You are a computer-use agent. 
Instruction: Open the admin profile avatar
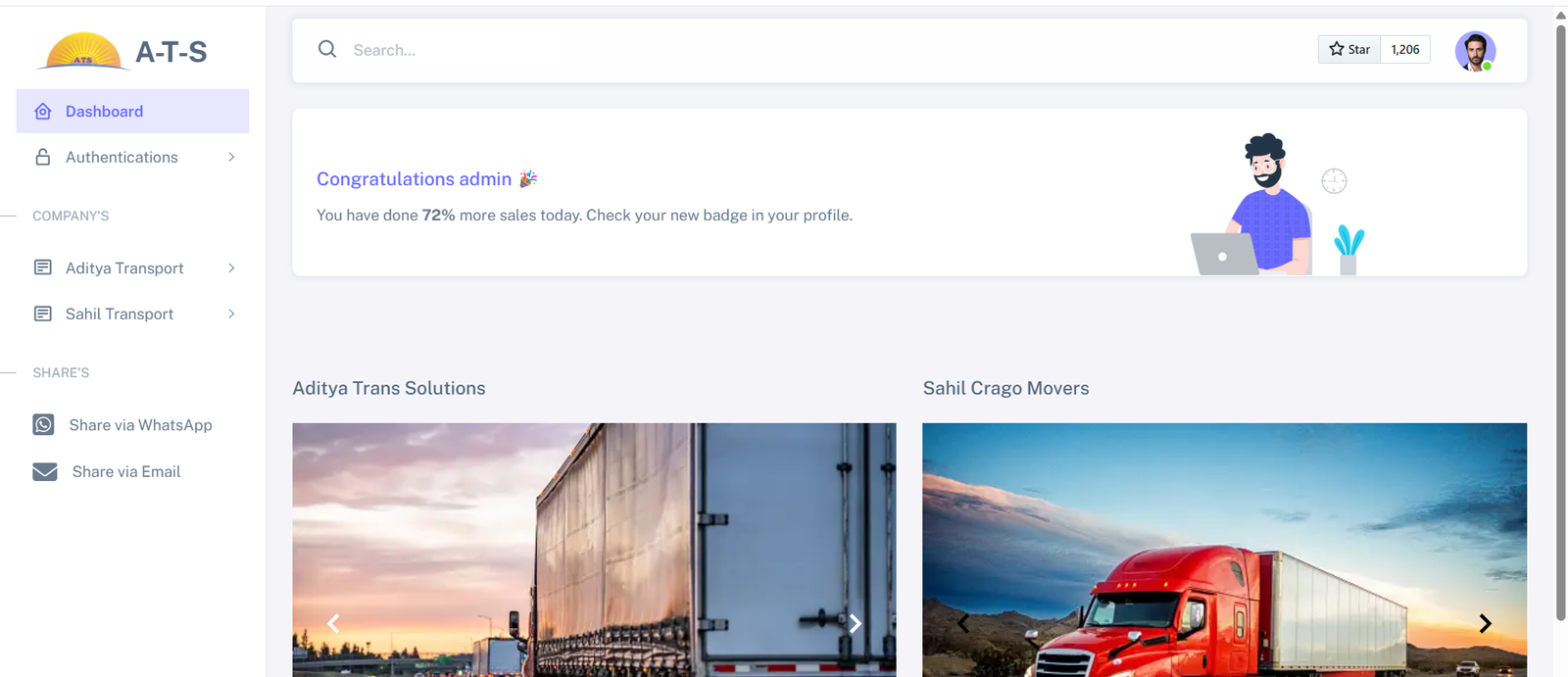1475,51
